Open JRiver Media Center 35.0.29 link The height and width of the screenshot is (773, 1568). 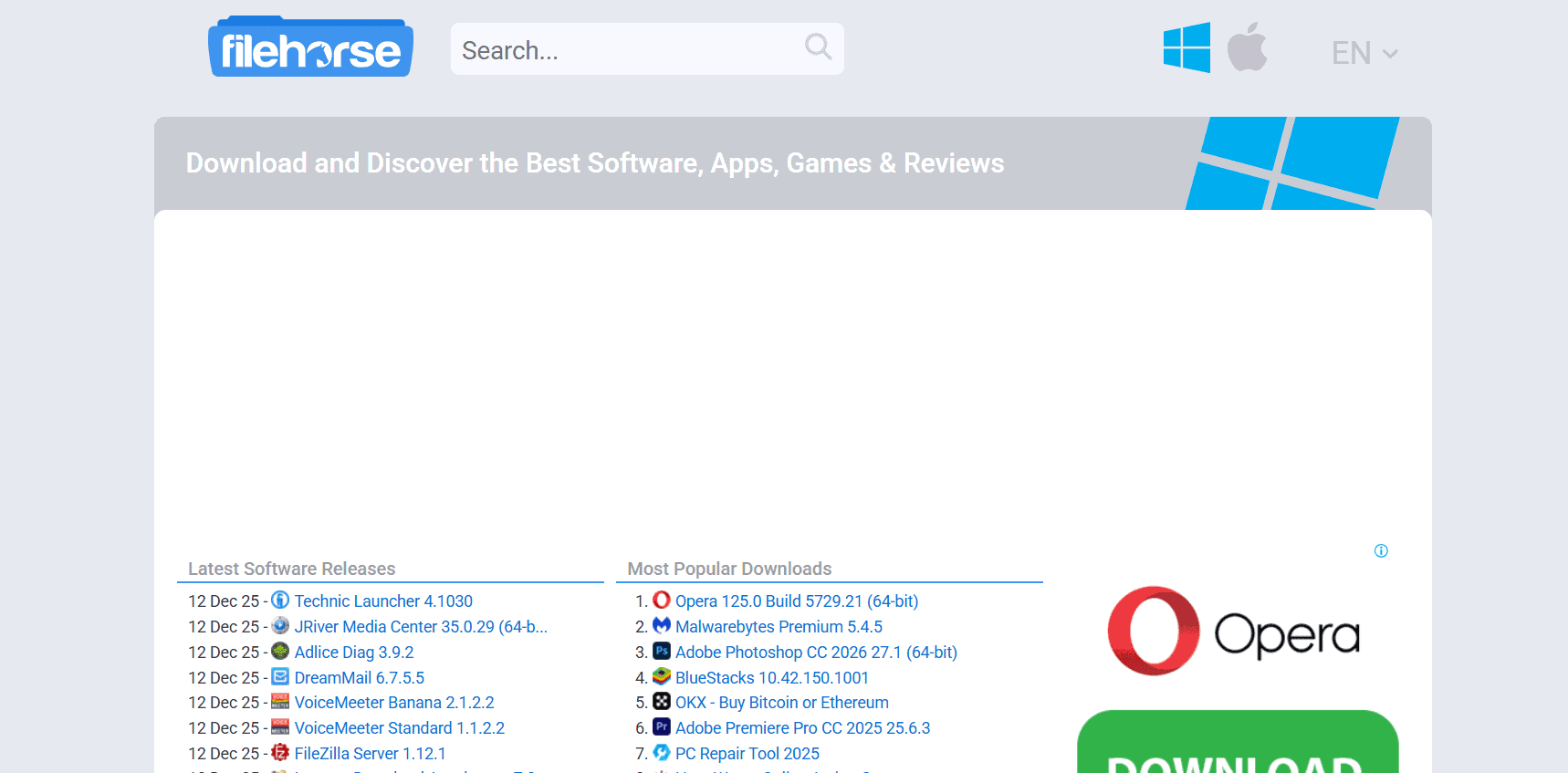pos(420,627)
